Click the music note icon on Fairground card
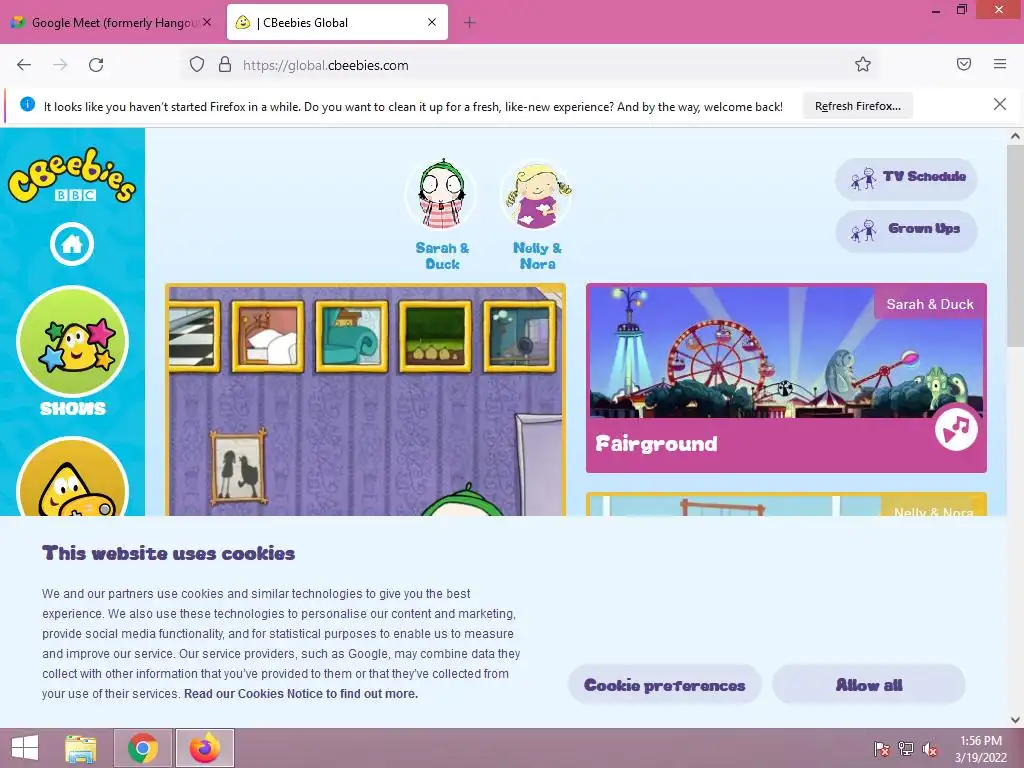This screenshot has height=768, width=1024. pyautogui.click(x=956, y=429)
